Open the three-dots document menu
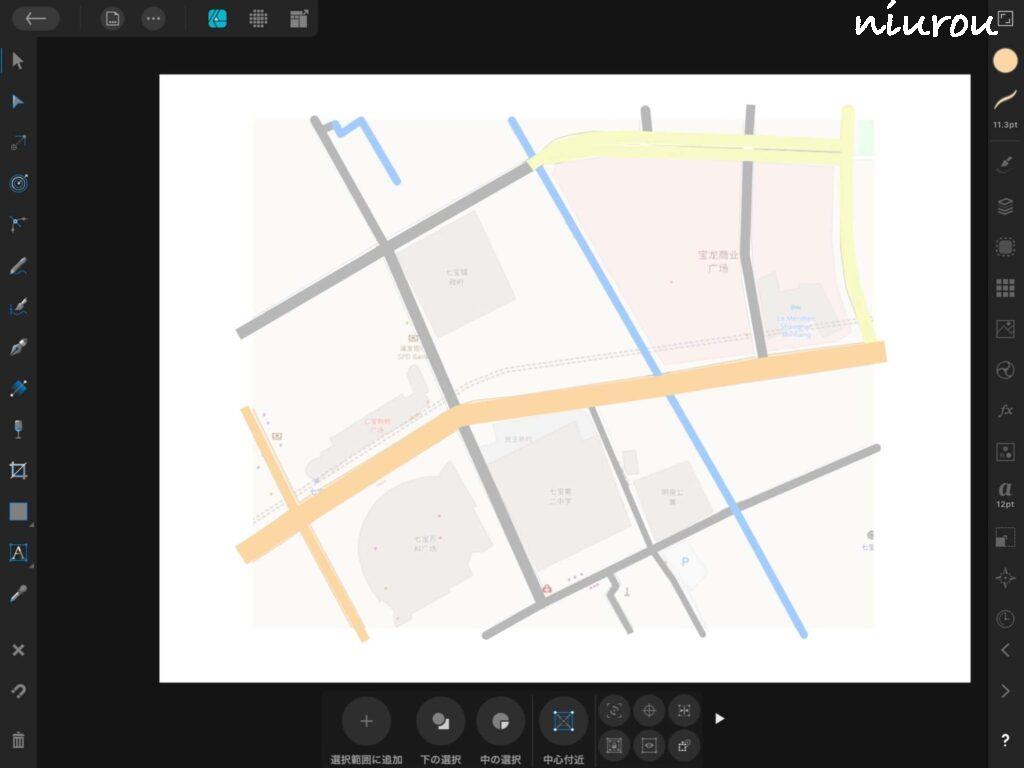The image size is (1024, 768). coord(153,18)
